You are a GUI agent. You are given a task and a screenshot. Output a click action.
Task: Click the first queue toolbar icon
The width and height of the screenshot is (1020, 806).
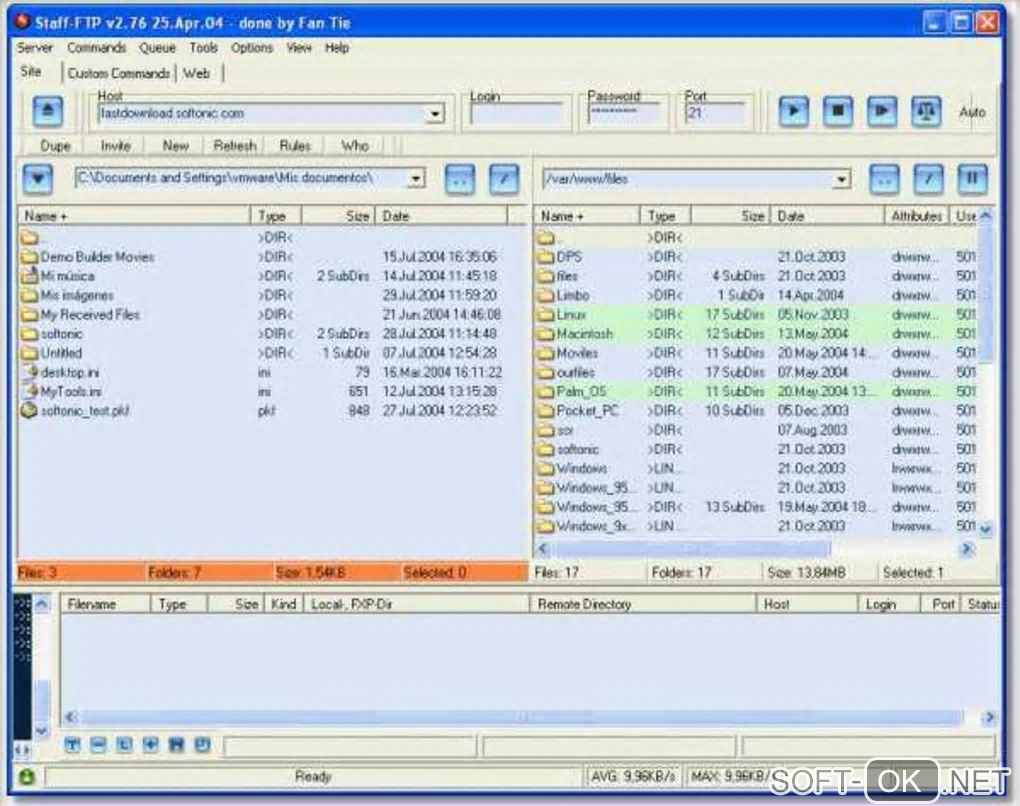tap(72, 745)
